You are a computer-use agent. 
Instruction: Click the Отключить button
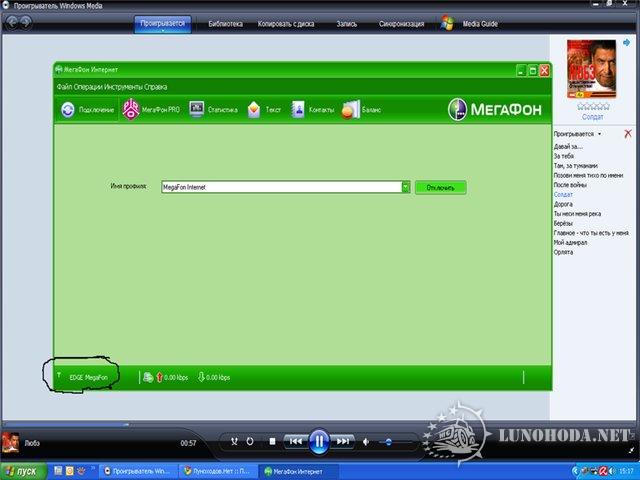(x=440, y=188)
